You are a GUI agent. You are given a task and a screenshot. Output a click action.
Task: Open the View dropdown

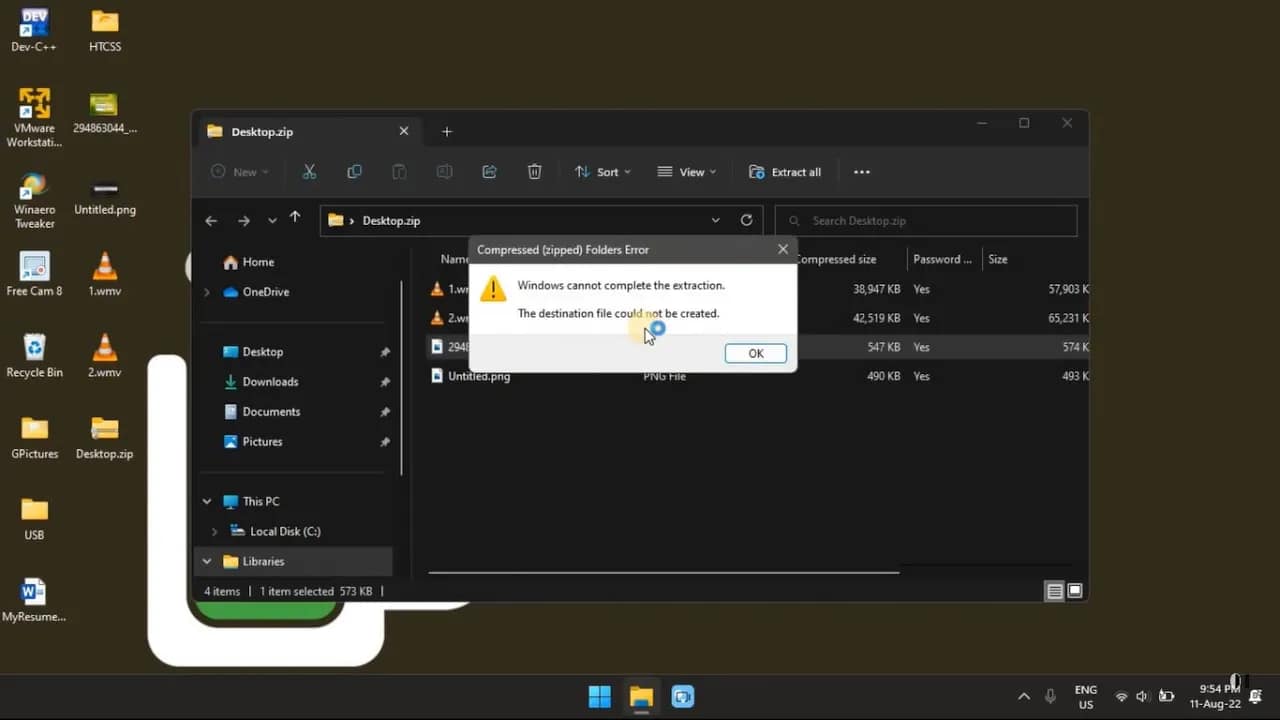(x=686, y=171)
